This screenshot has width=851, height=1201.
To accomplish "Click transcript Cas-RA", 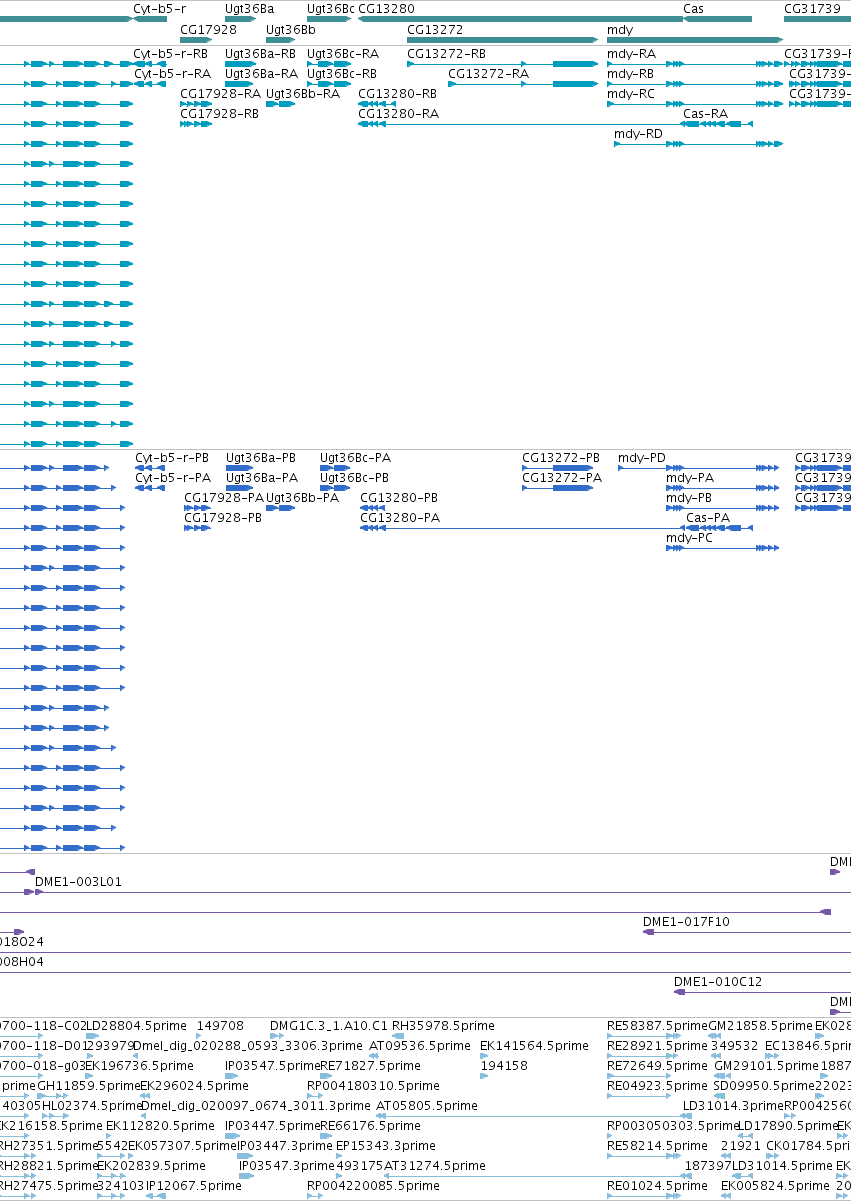I will tap(705, 114).
